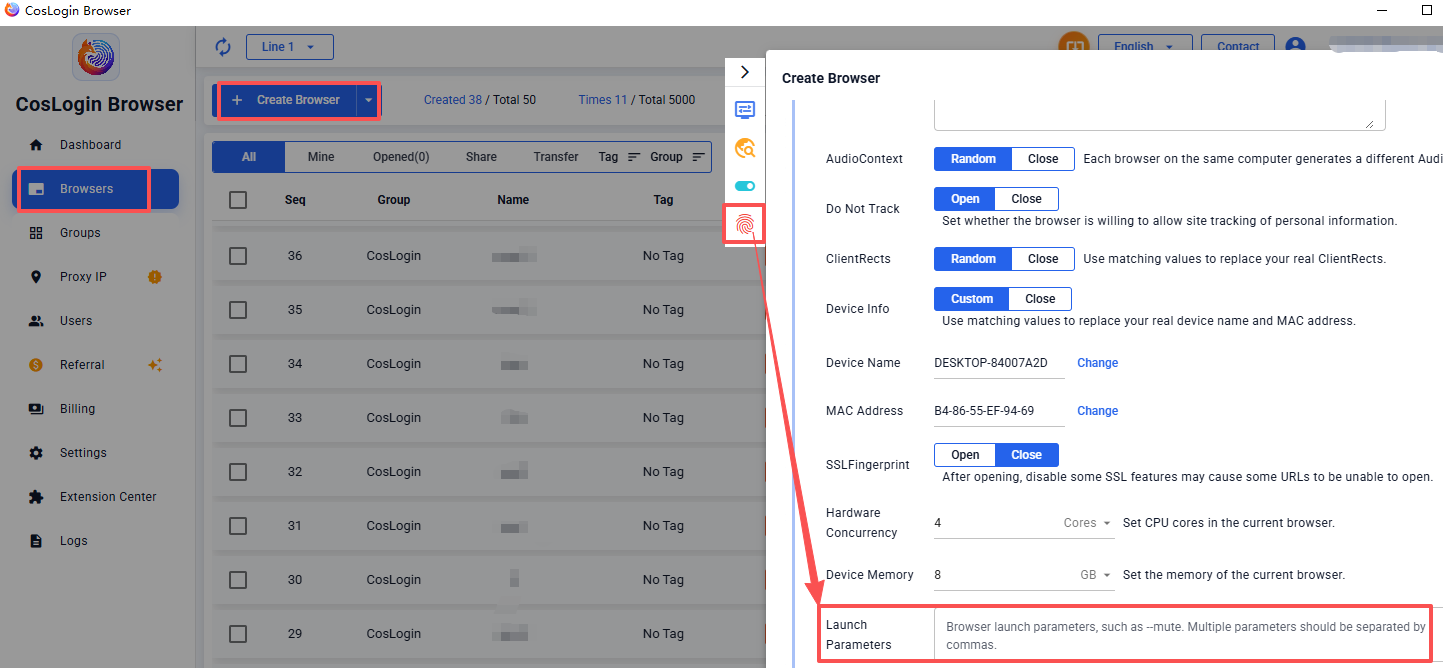This screenshot has height=668, width=1443.
Task: Switch to the Opened(0) tab
Action: (401, 157)
